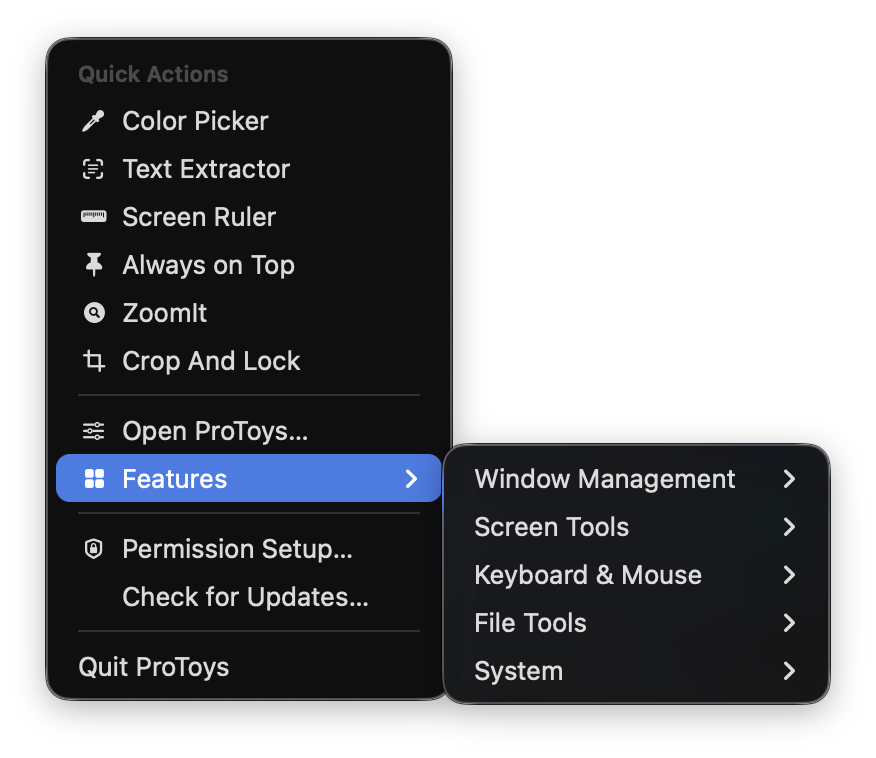Click the Text Extractor scan icon

pyautogui.click(x=93, y=169)
